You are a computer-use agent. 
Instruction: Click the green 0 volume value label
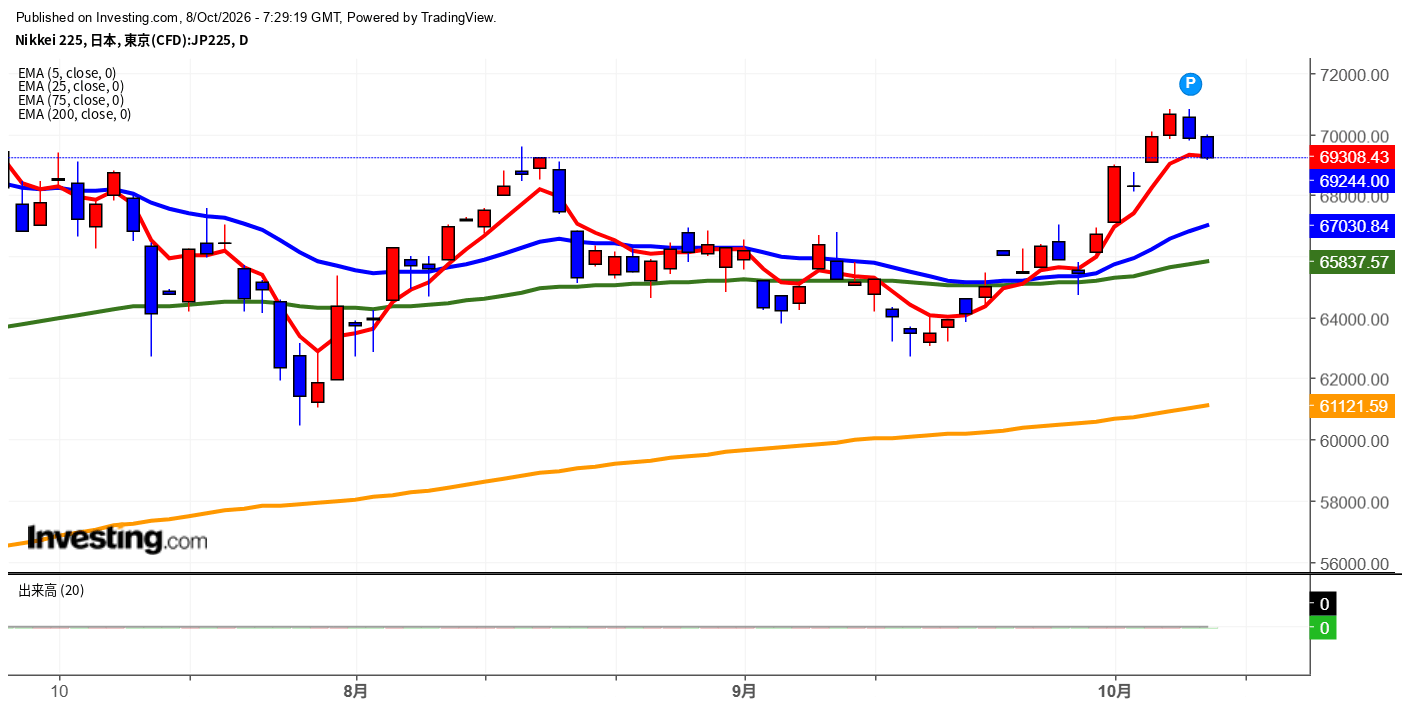tap(1323, 628)
